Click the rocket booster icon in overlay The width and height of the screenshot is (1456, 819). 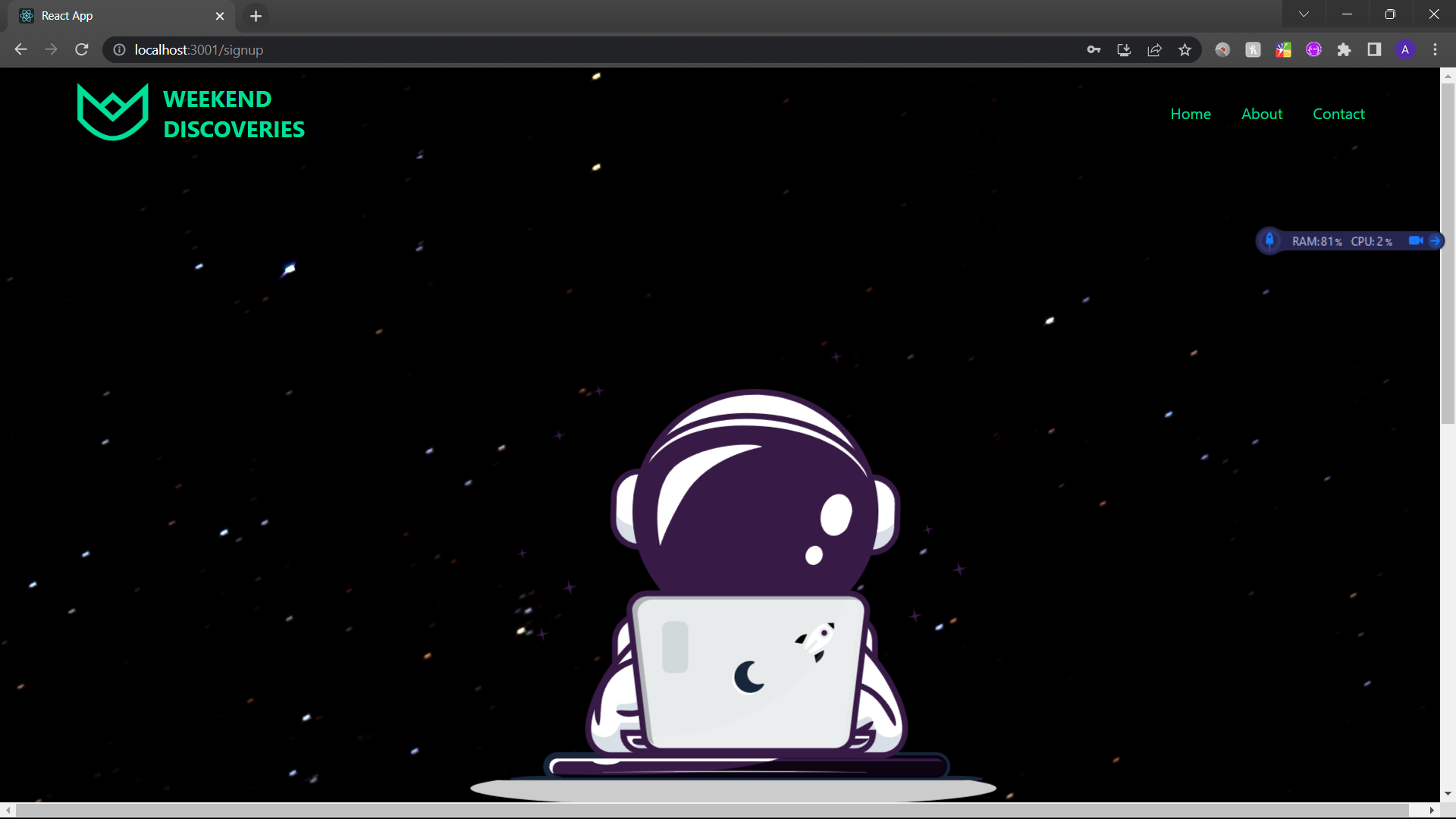(x=1269, y=241)
